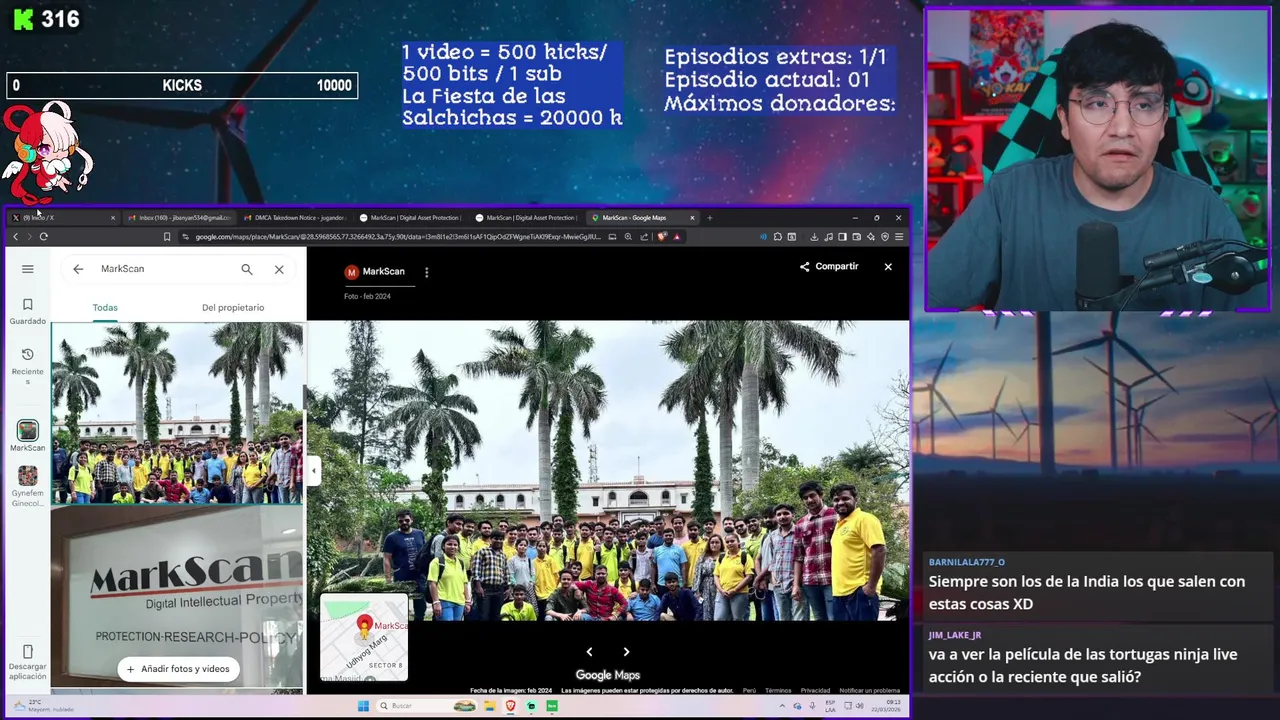Show next photo with right arrow
The width and height of the screenshot is (1280, 720).
pos(626,652)
